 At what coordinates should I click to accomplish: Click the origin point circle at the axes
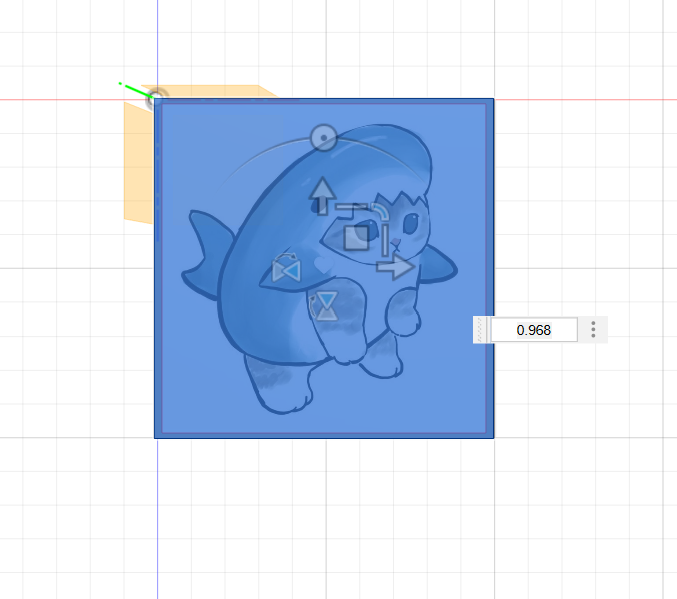(x=157, y=98)
